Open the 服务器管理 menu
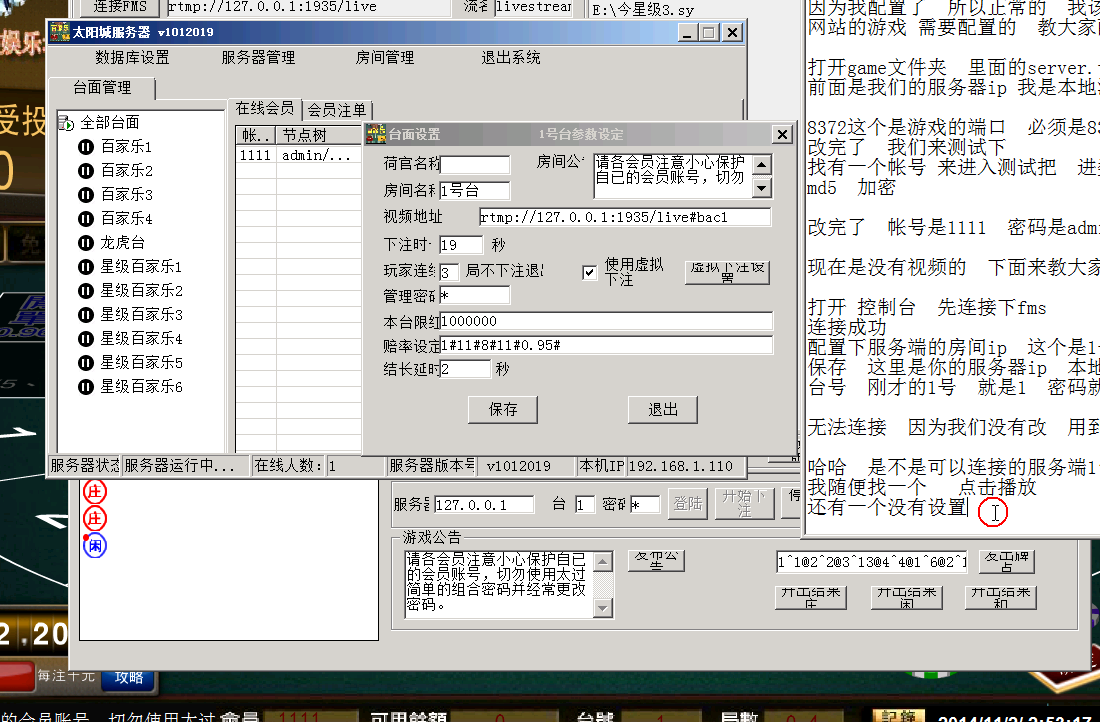This screenshot has width=1100, height=722. [258, 58]
